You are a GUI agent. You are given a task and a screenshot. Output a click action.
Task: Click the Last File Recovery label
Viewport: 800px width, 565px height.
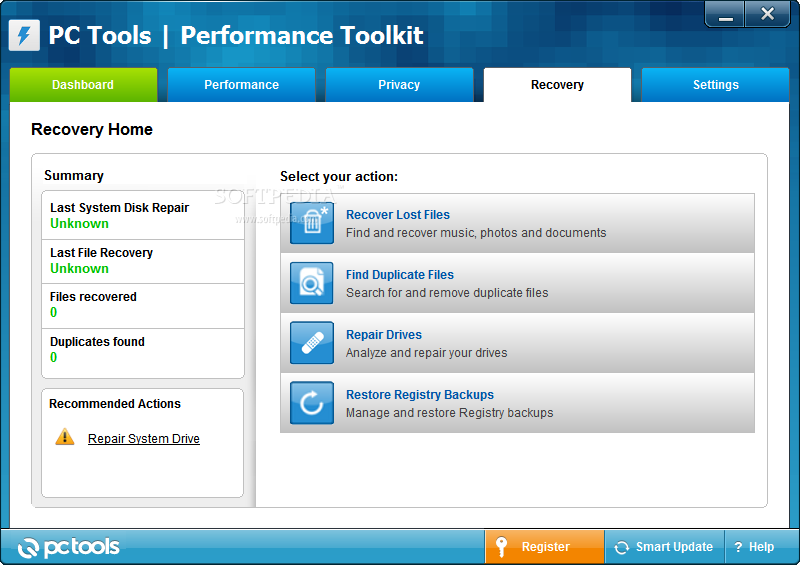(x=101, y=253)
